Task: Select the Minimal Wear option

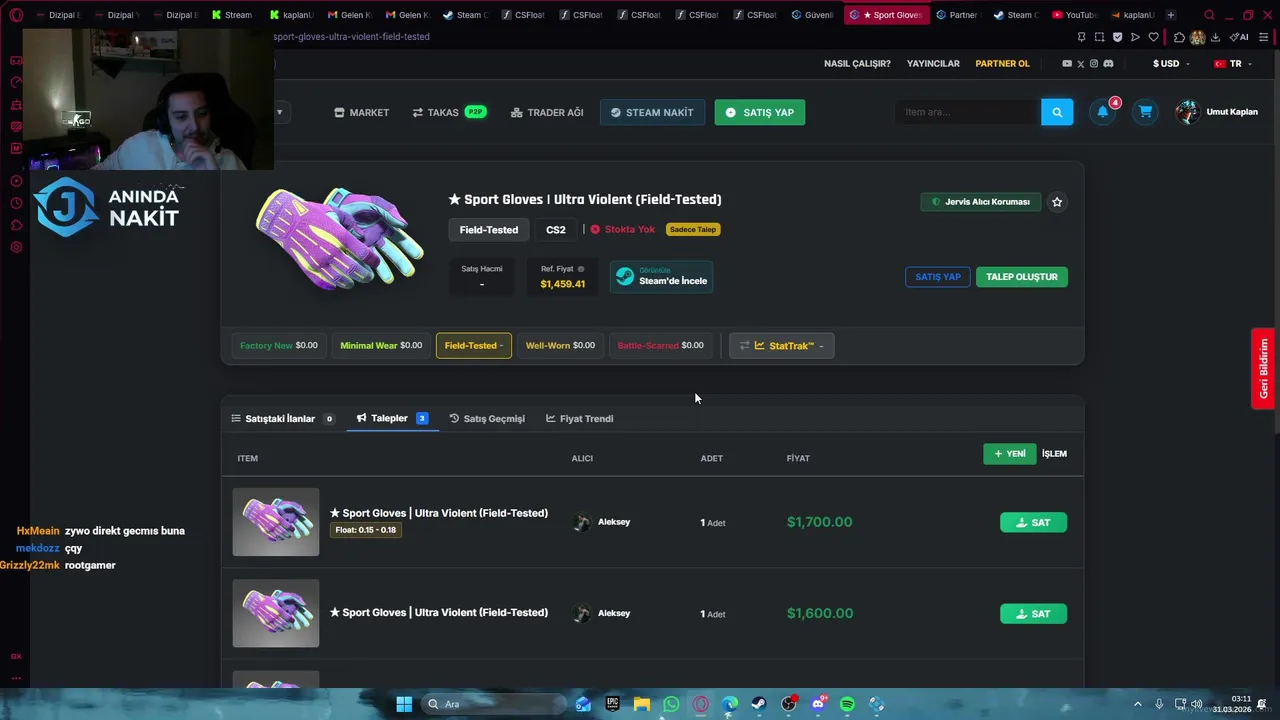Action: pos(381,346)
